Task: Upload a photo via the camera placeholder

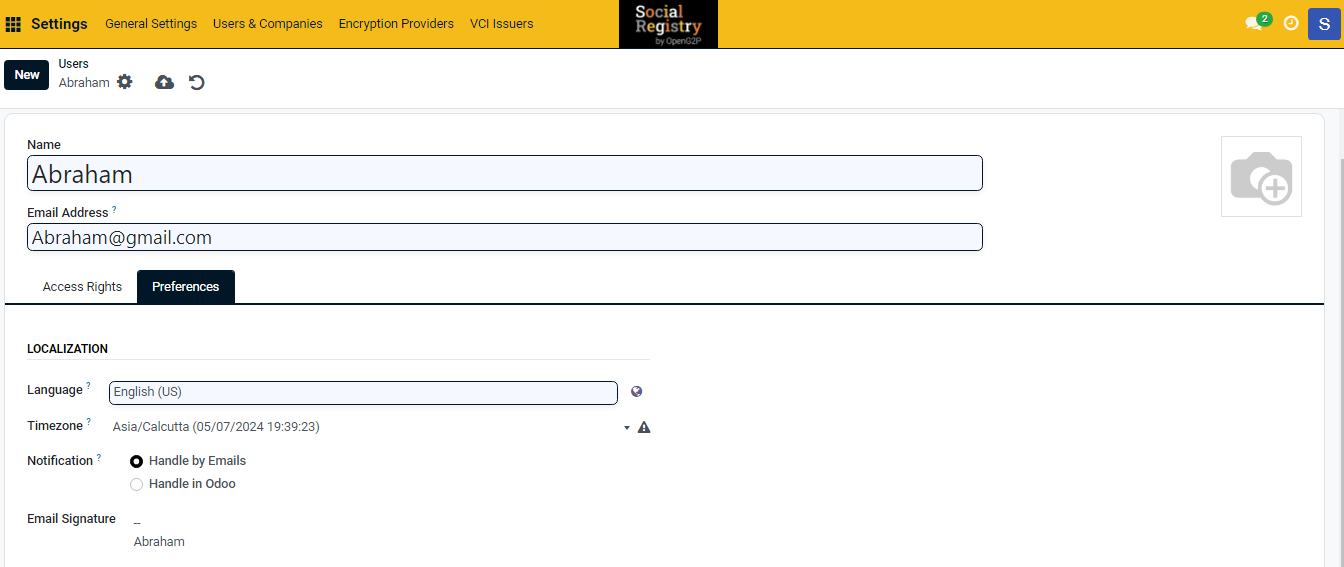Action: pyautogui.click(x=1261, y=177)
